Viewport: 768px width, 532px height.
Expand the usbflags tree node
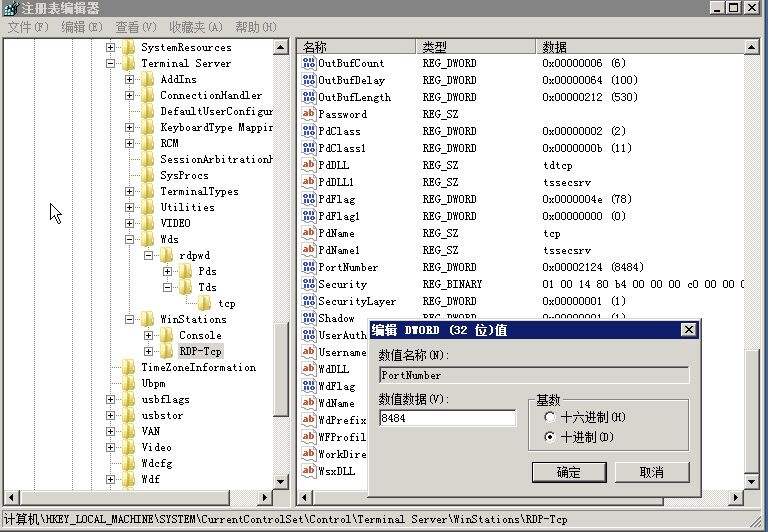(111, 399)
